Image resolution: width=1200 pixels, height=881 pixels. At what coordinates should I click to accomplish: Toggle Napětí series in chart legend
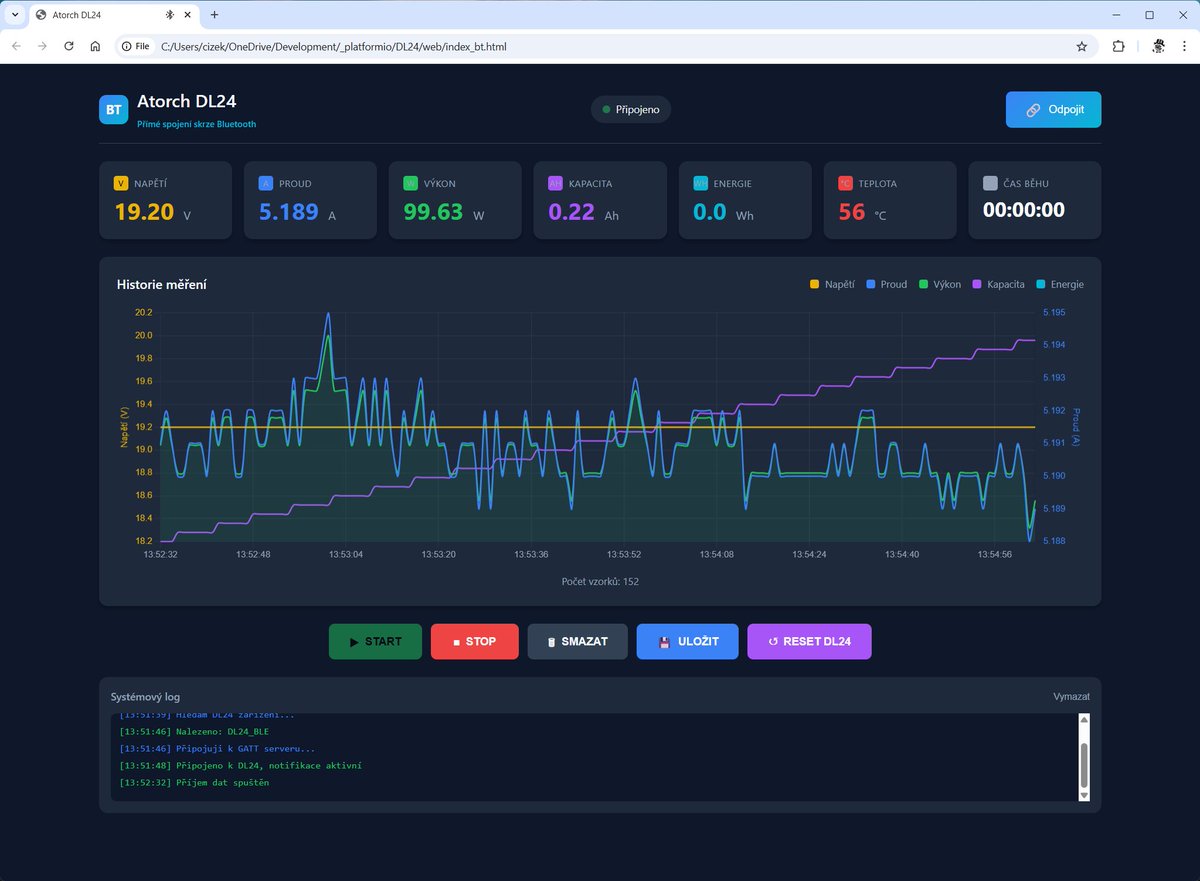[x=831, y=284]
